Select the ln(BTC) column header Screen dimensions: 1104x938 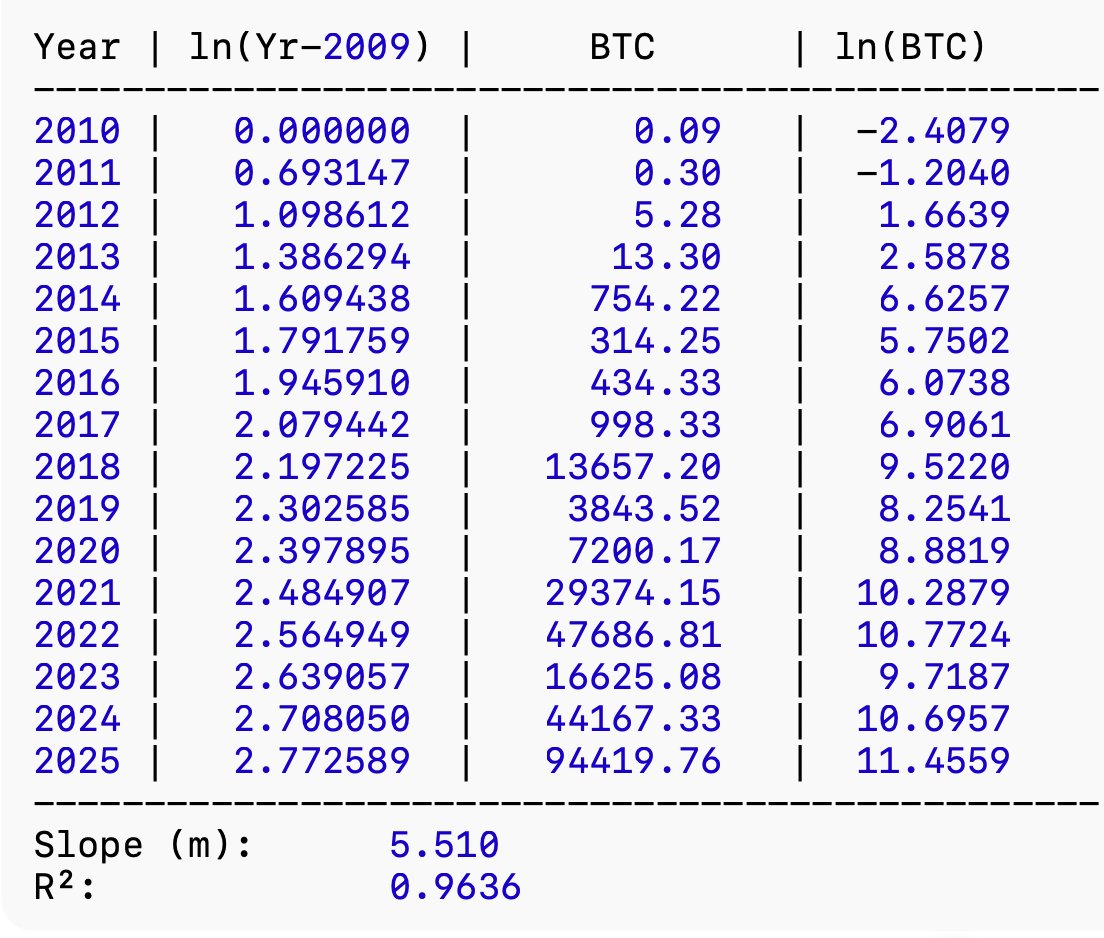(x=910, y=47)
